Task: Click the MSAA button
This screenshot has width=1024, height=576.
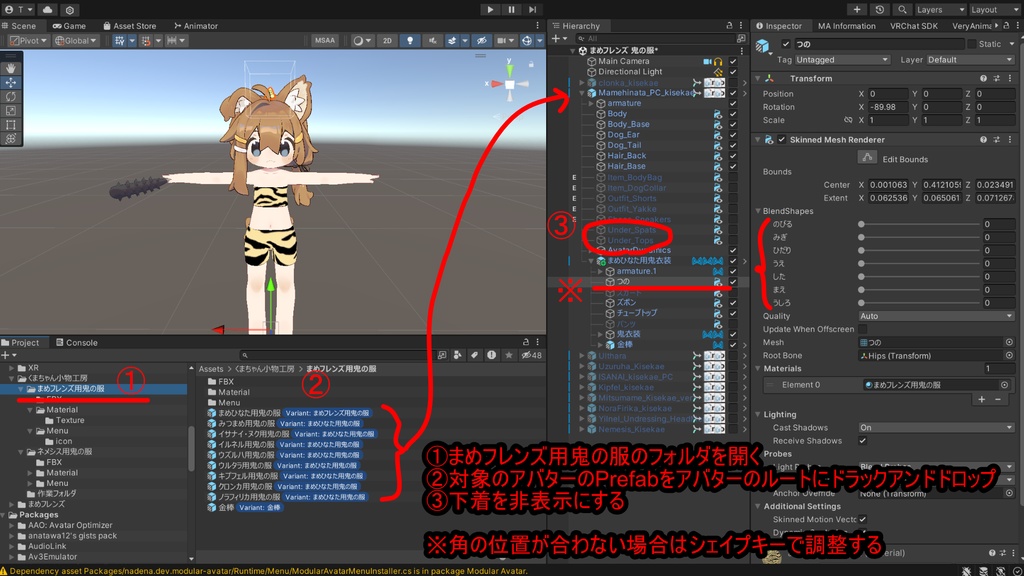Action: pos(325,40)
